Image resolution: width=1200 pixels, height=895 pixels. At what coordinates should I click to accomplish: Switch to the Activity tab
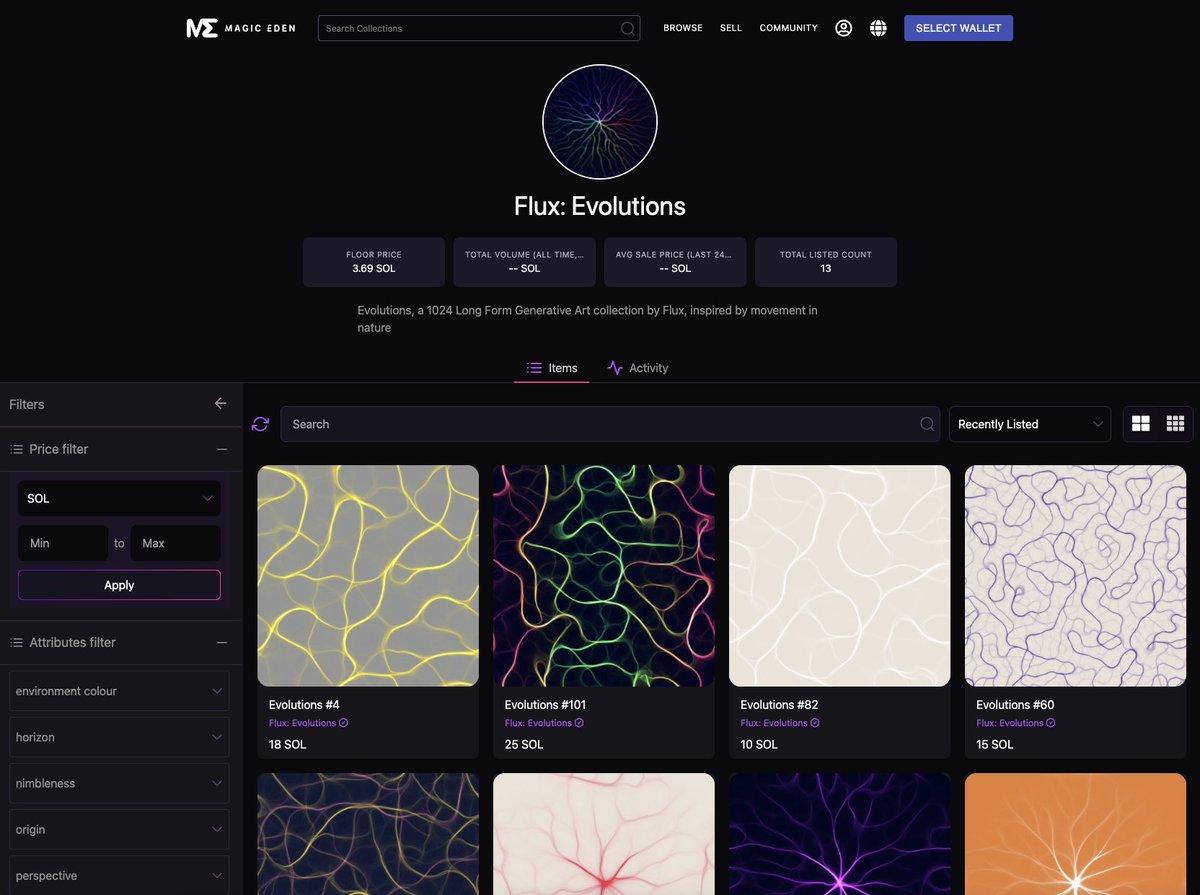(x=638, y=367)
